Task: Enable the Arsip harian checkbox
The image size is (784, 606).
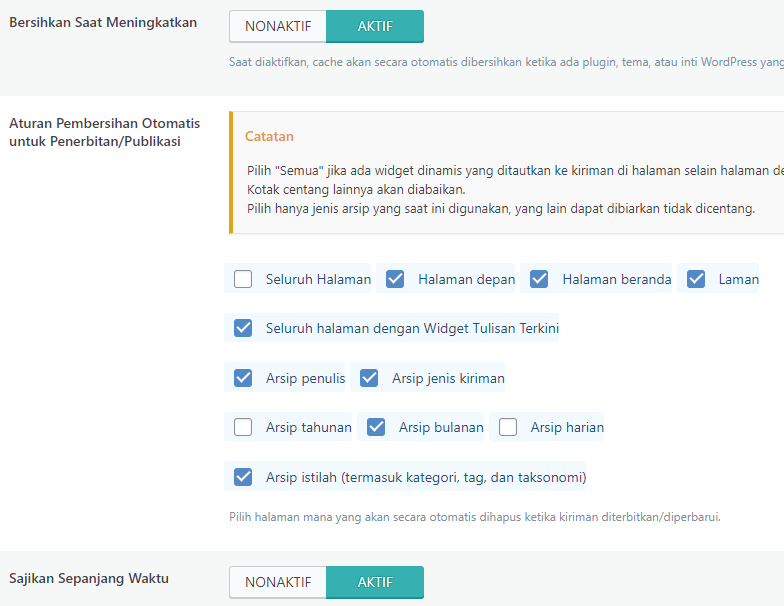Action: [508, 427]
